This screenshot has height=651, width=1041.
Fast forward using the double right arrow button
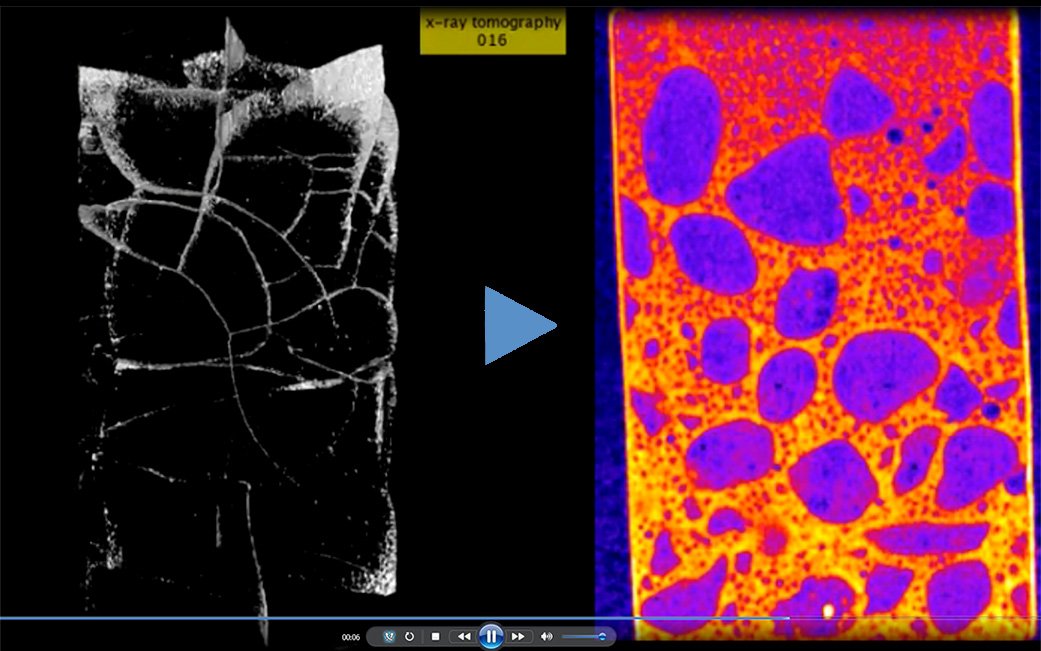point(518,636)
